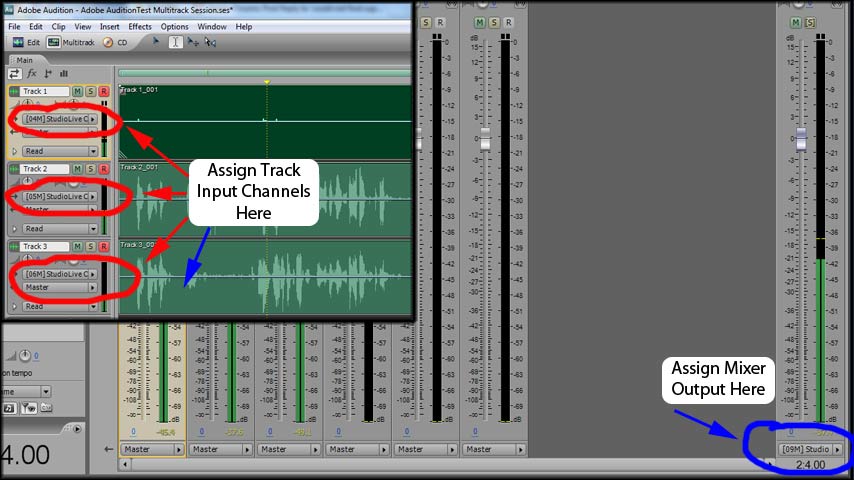Click the Track 1 name field

(x=45, y=91)
